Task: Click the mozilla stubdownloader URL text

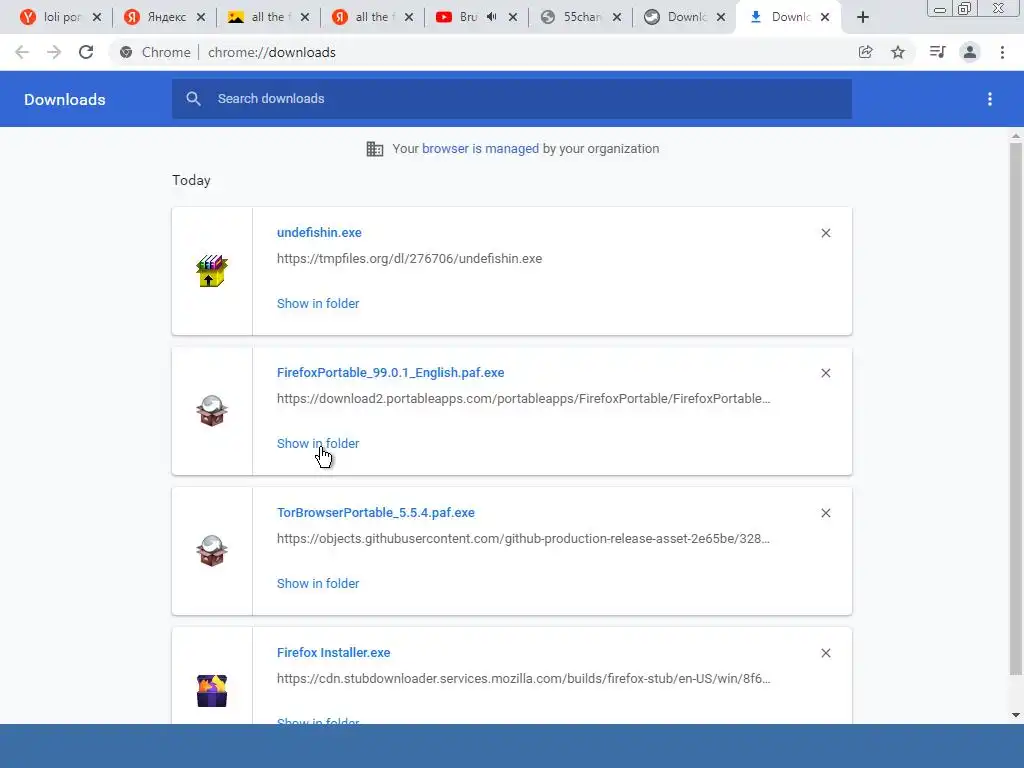Action: 524,679
